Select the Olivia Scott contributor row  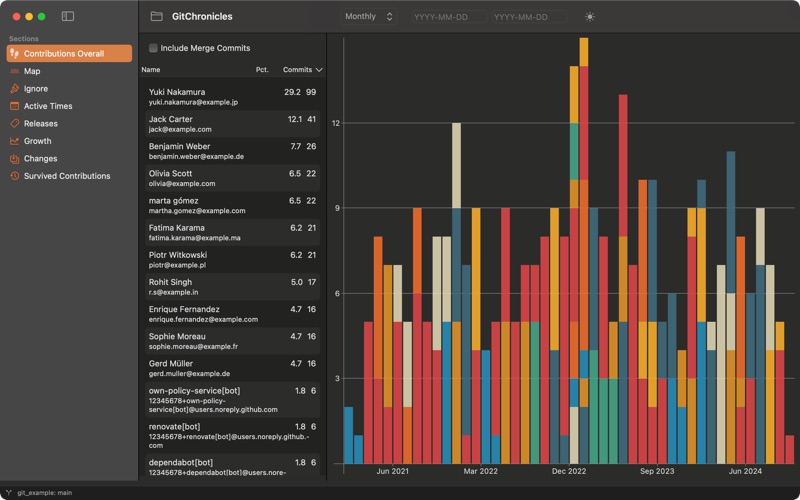pos(232,178)
